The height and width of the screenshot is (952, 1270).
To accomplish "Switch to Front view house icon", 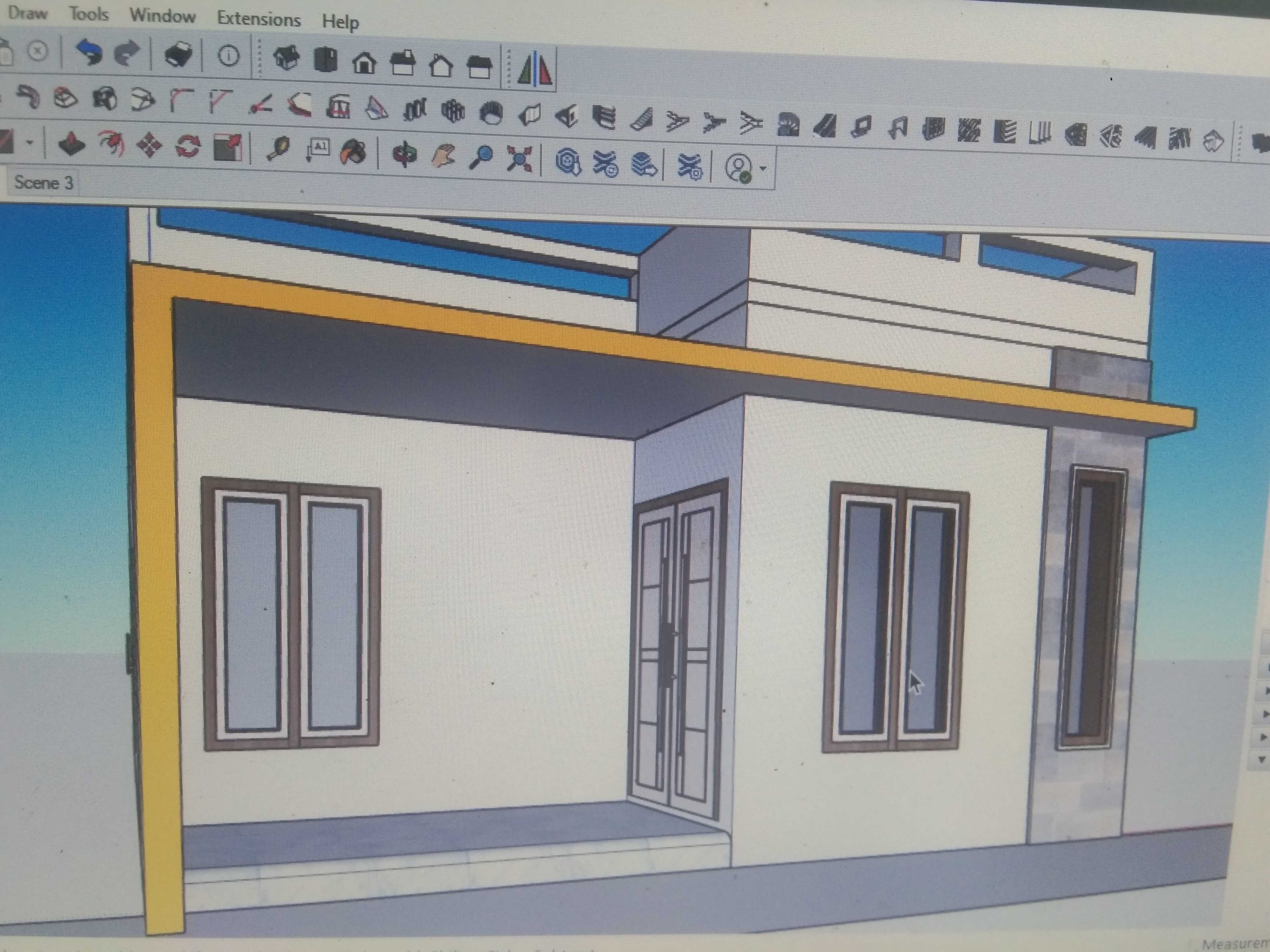I will 364,63.
